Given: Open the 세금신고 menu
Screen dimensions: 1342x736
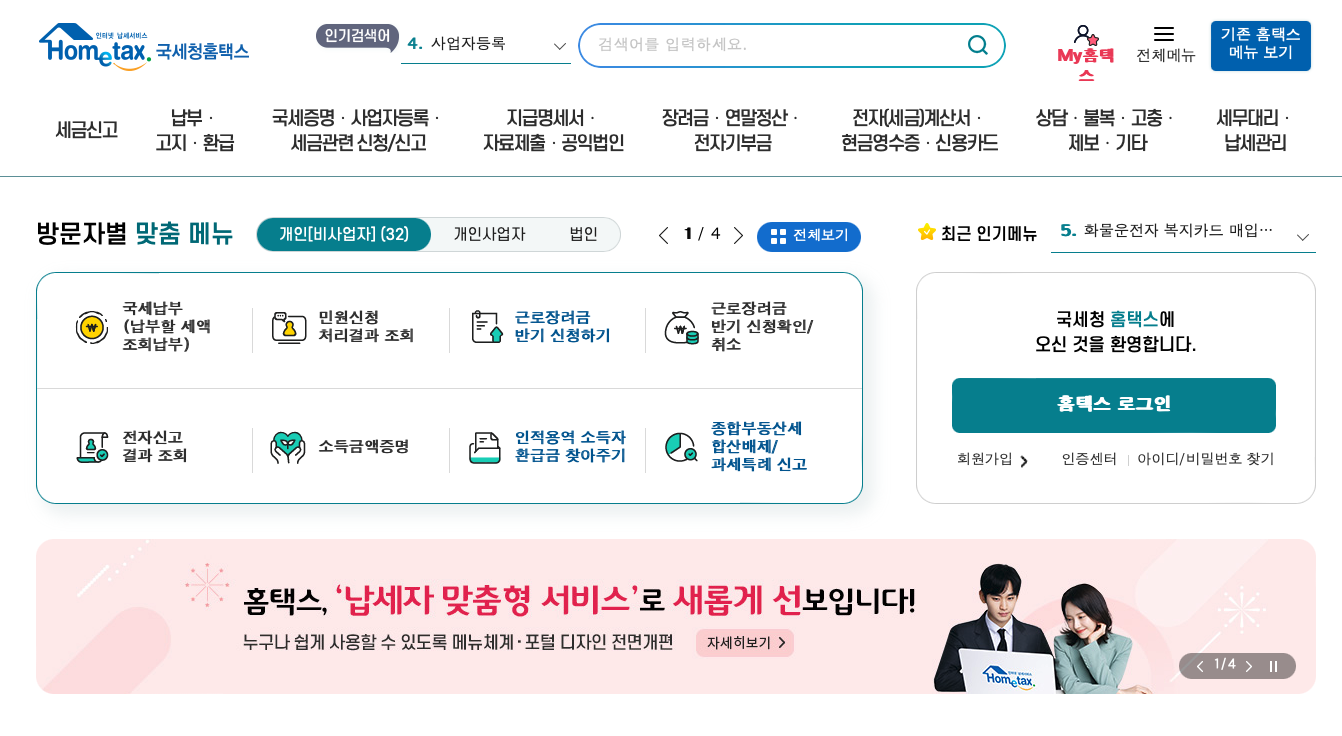Looking at the screenshot, I should [x=87, y=130].
